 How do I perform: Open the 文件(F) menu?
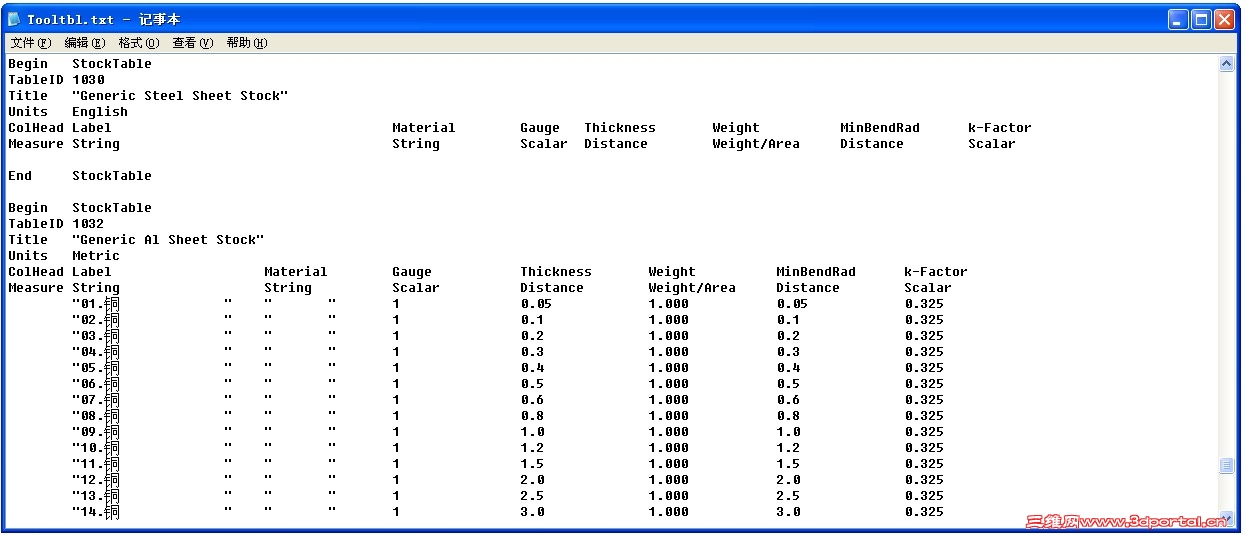point(30,43)
